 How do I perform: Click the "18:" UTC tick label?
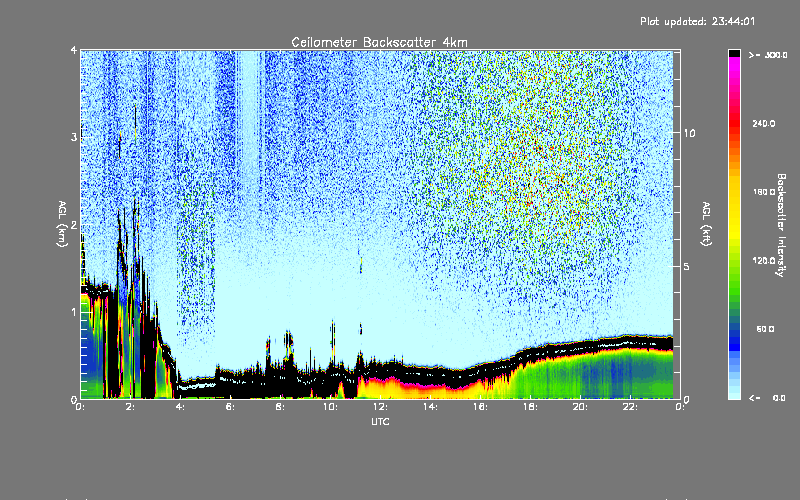click(x=530, y=407)
